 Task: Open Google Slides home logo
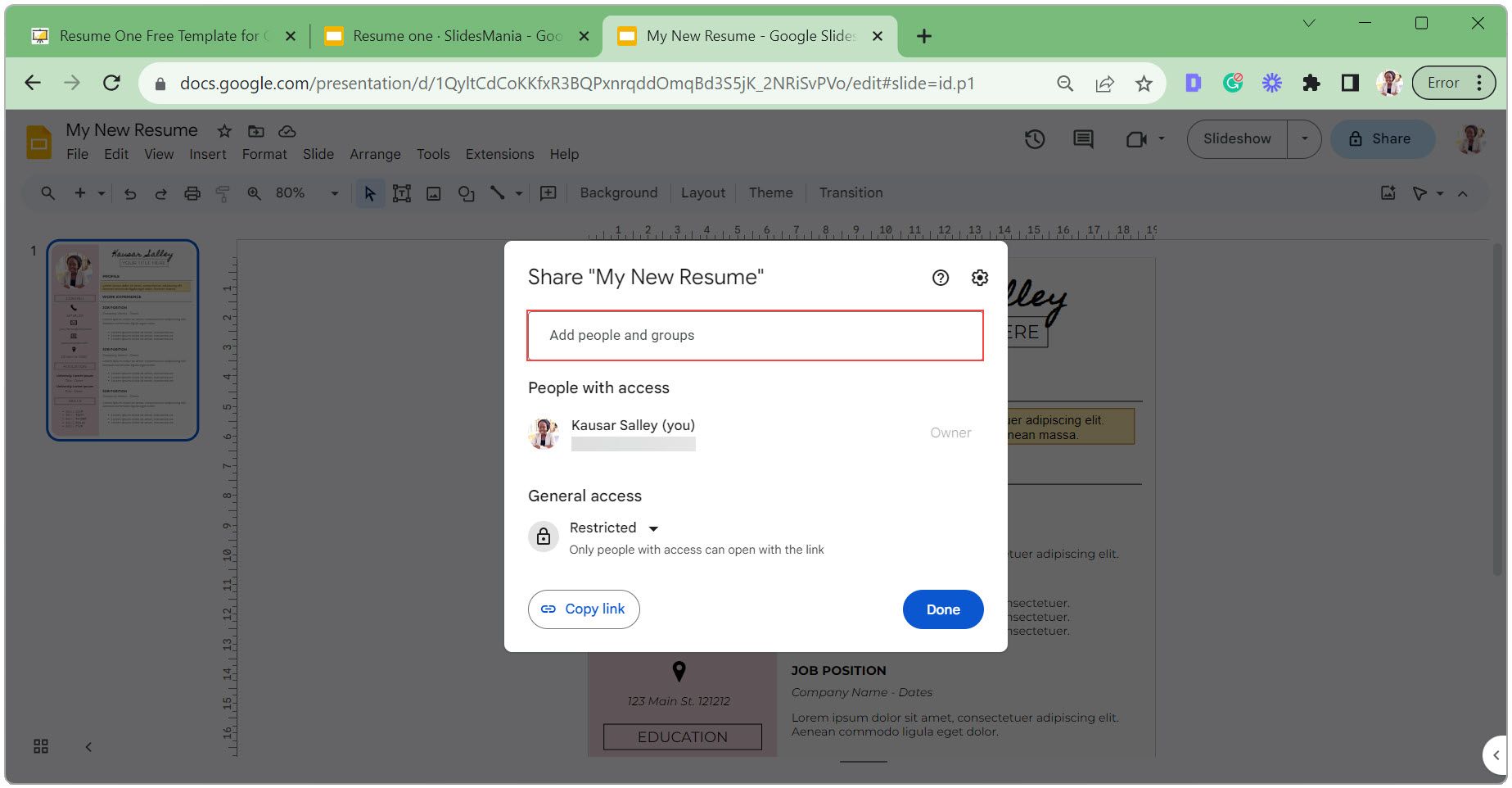click(x=38, y=141)
